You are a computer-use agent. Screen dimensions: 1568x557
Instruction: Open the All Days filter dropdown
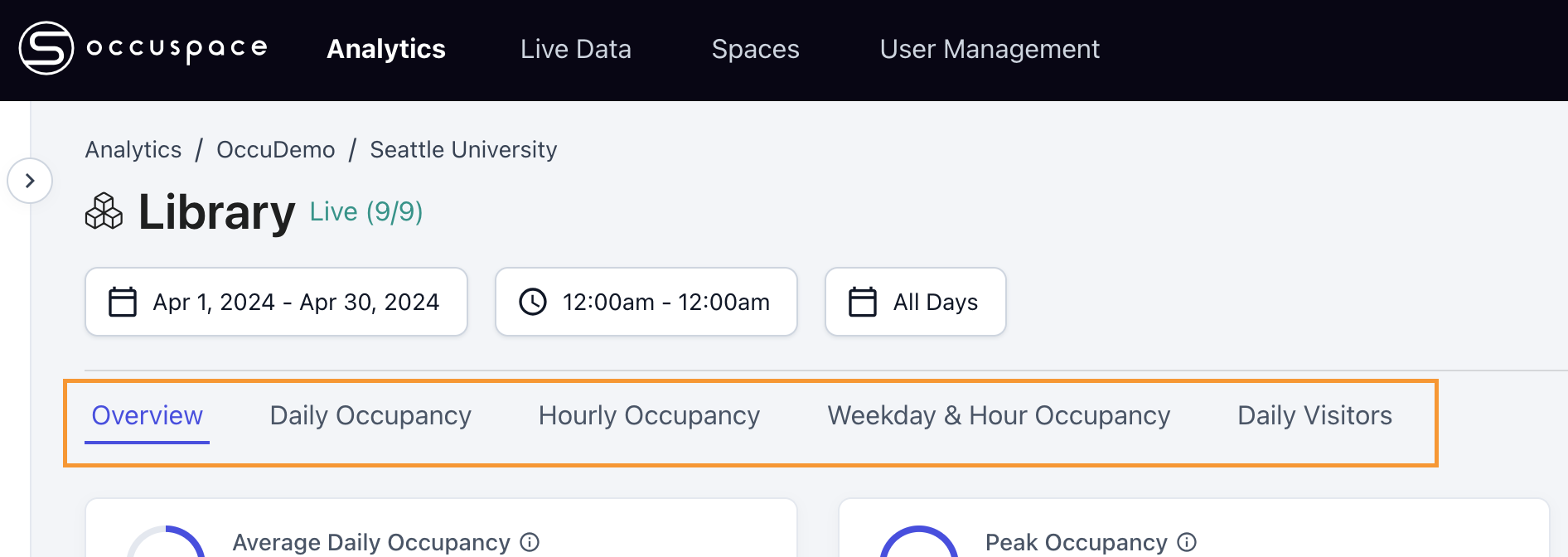(935, 302)
